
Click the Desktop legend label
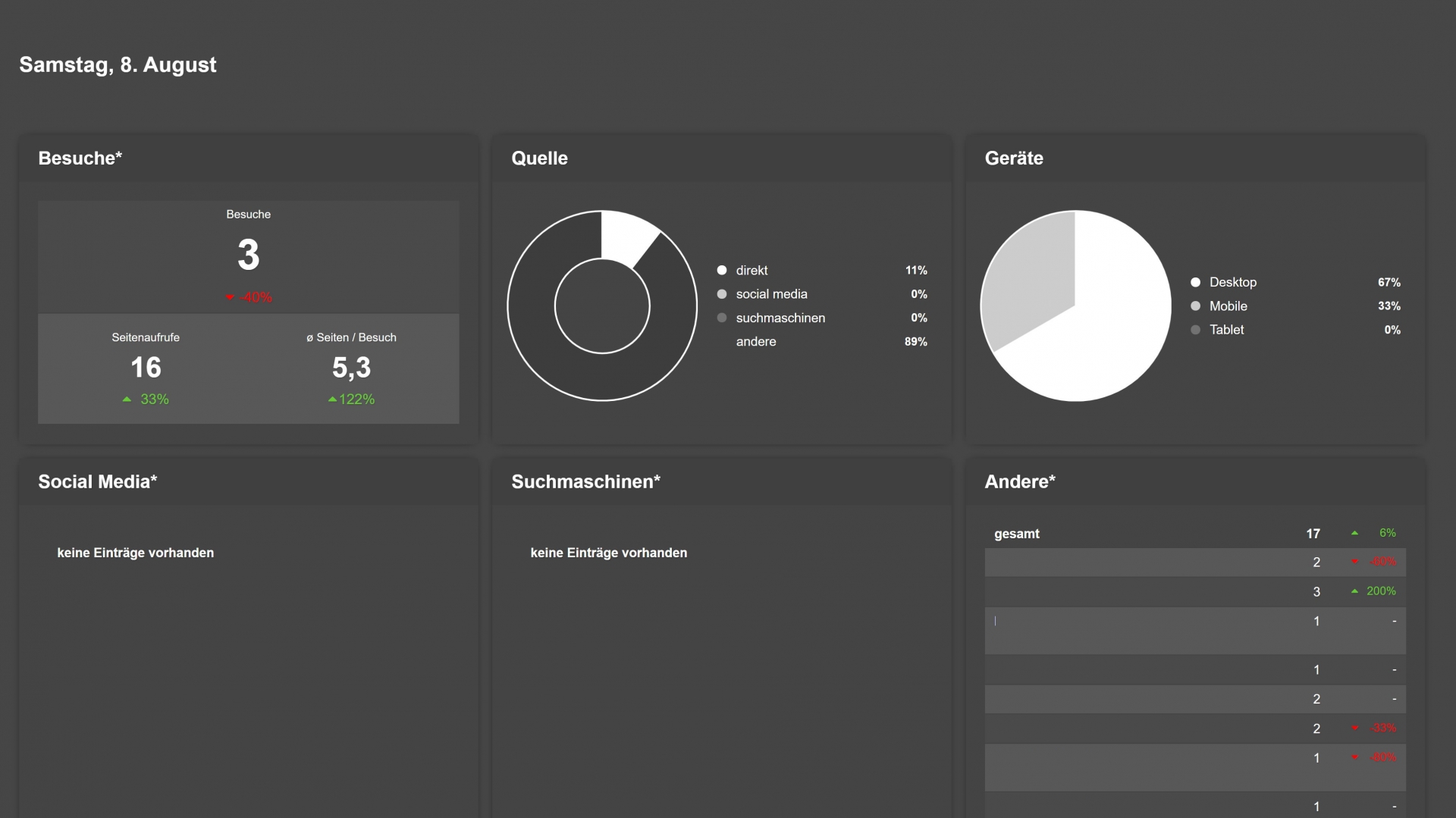click(x=1233, y=282)
